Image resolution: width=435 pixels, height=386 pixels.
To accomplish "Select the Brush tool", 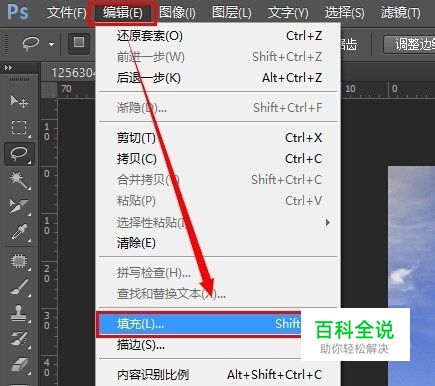I will click(x=19, y=287).
